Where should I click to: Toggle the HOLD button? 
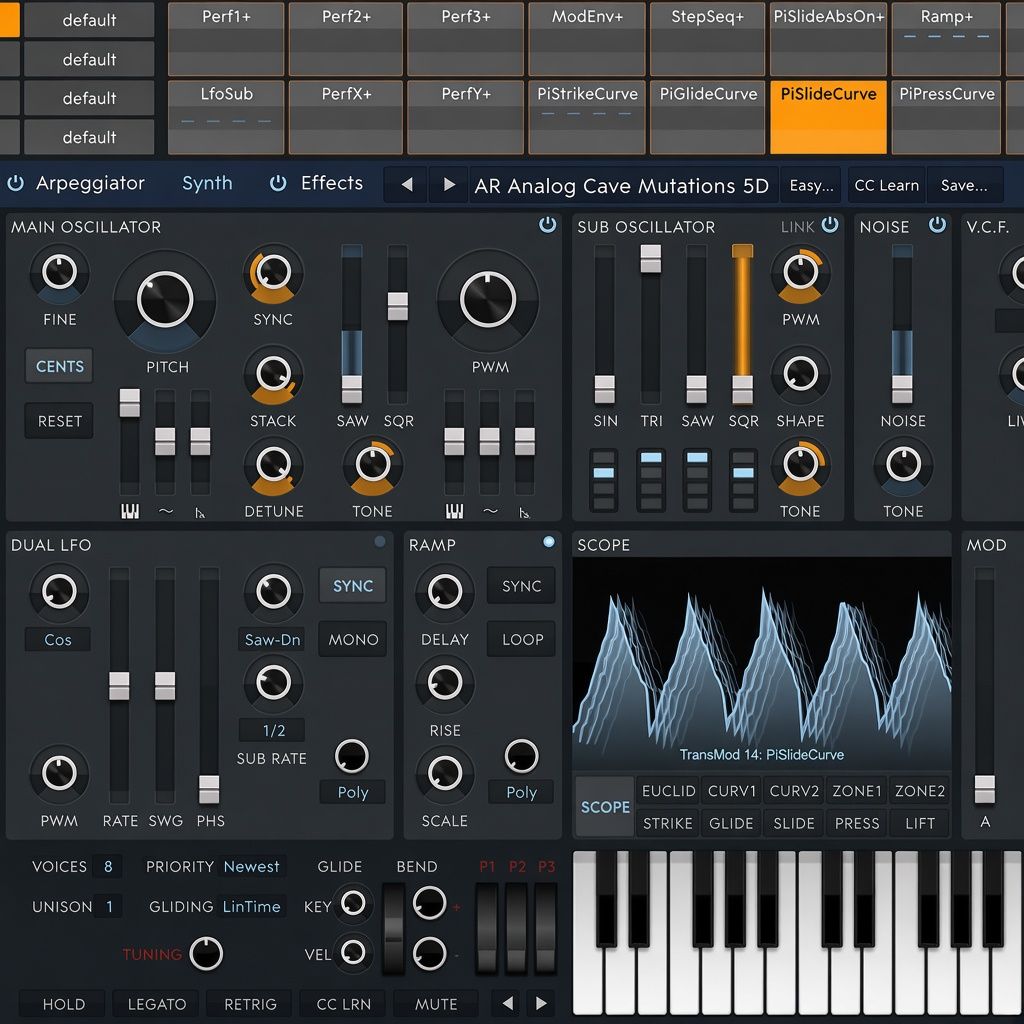click(63, 1004)
